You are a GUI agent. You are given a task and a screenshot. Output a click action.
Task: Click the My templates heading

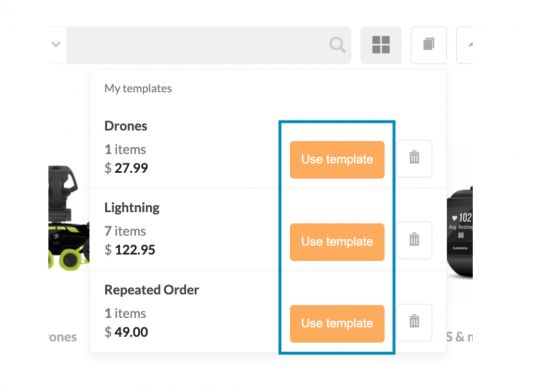pos(138,88)
